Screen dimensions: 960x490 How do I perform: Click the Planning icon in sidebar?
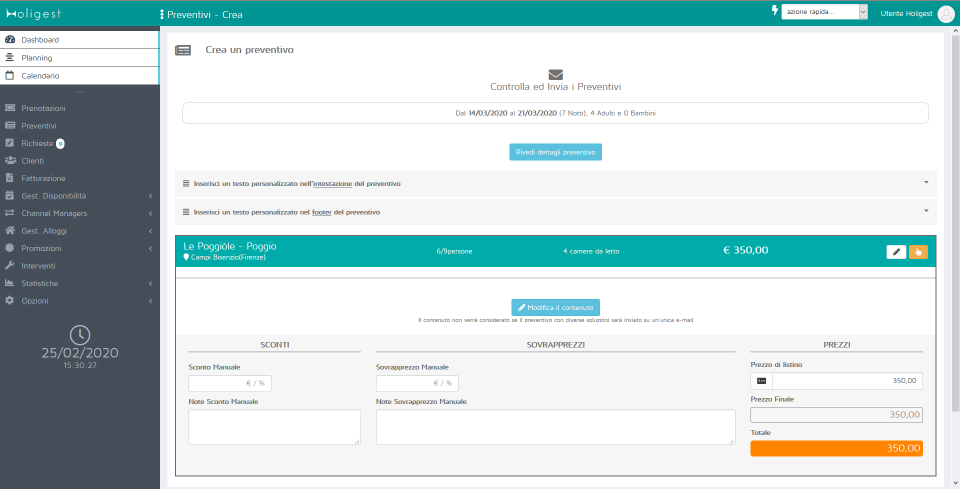point(9,58)
